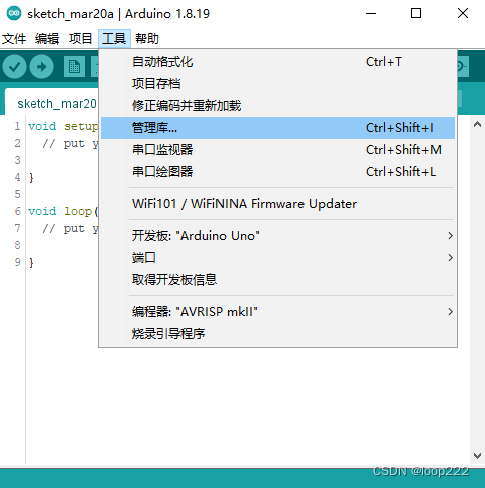The image size is (485, 488).
Task: Select 取得开发板信息 entry
Action: coord(278,280)
